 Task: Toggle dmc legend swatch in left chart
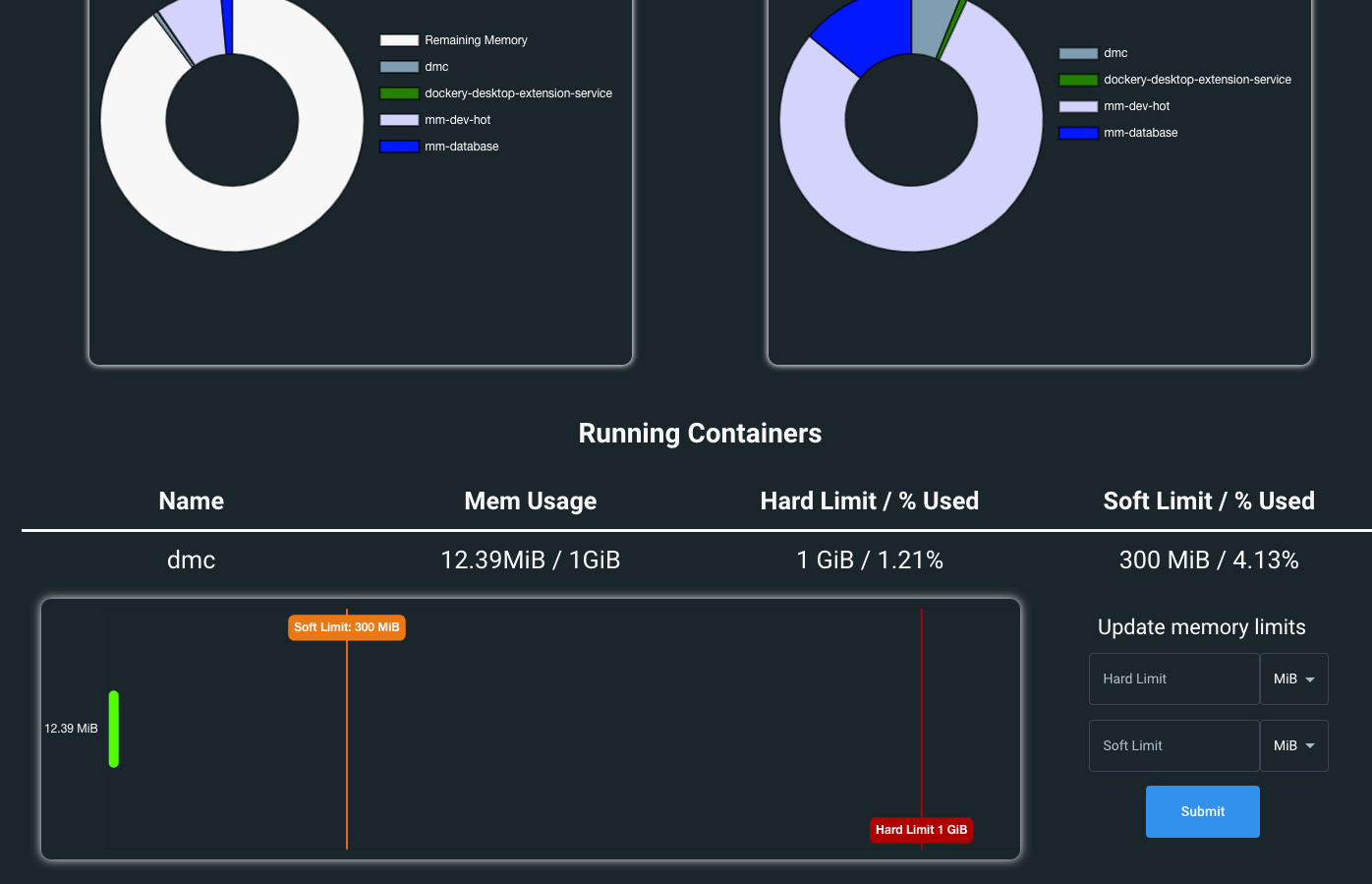(399, 67)
